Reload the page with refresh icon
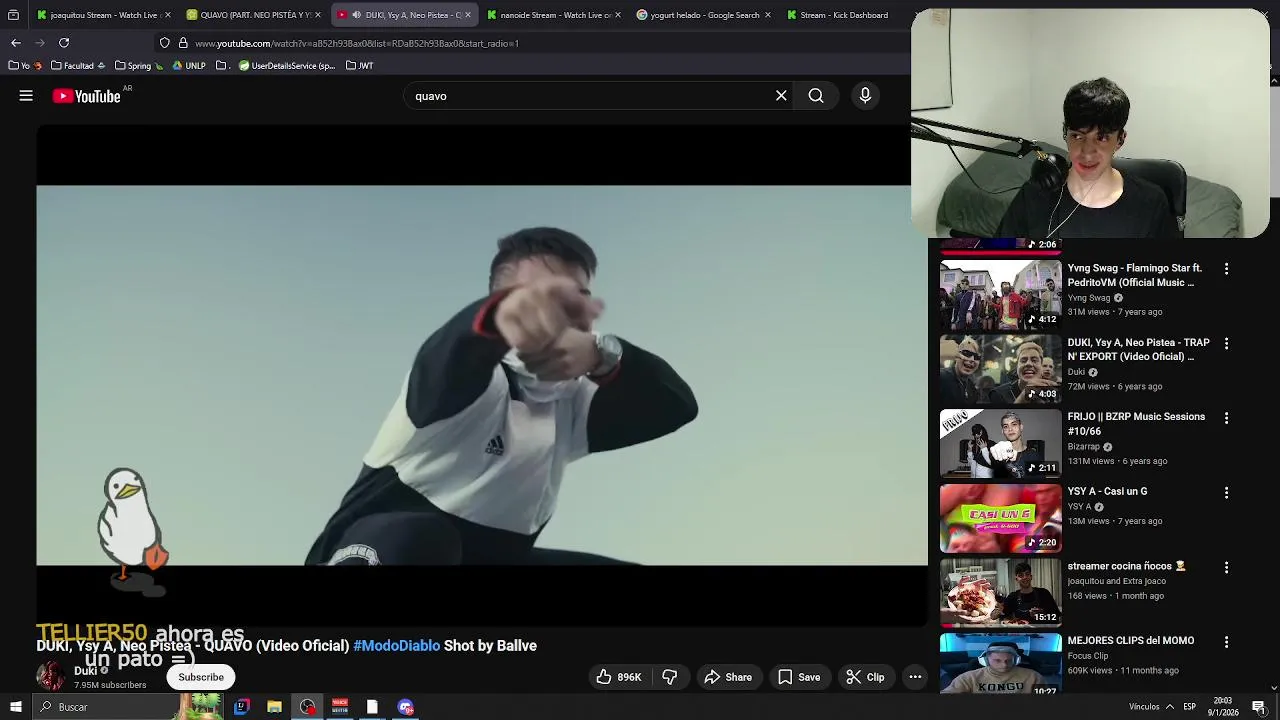 64,43
